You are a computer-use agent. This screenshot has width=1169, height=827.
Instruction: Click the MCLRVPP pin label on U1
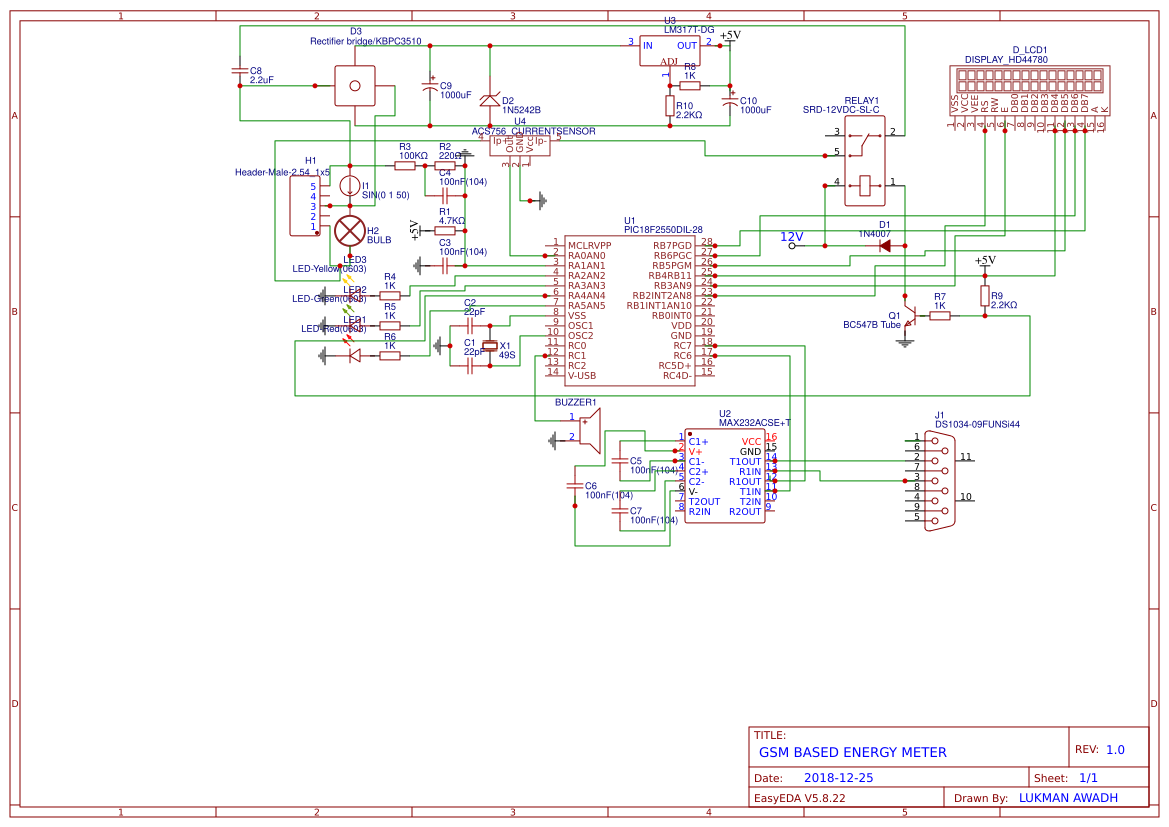[x=590, y=245]
